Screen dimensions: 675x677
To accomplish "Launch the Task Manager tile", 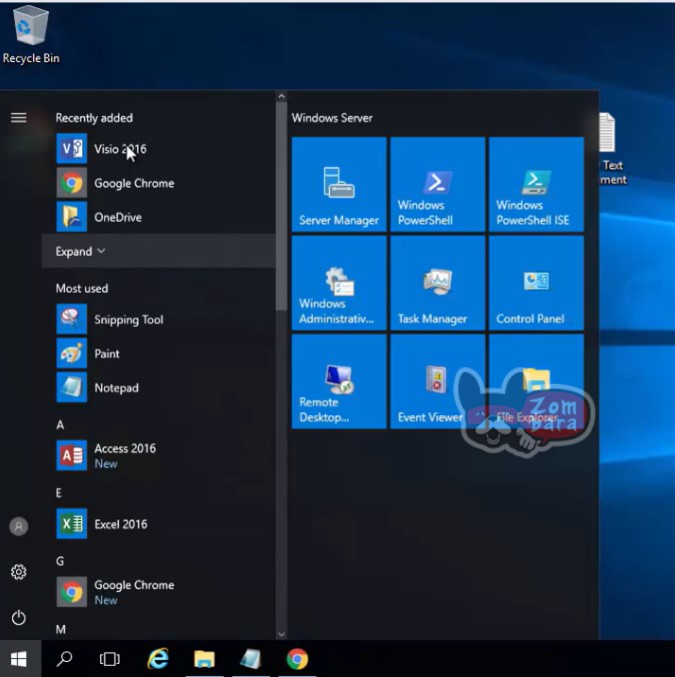I will [437, 283].
